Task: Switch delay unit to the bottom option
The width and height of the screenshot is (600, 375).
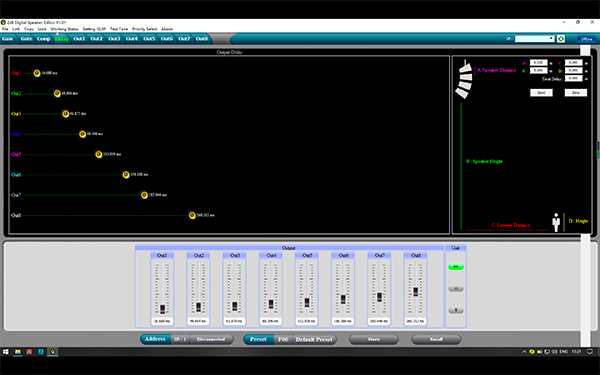Action: 456,310
